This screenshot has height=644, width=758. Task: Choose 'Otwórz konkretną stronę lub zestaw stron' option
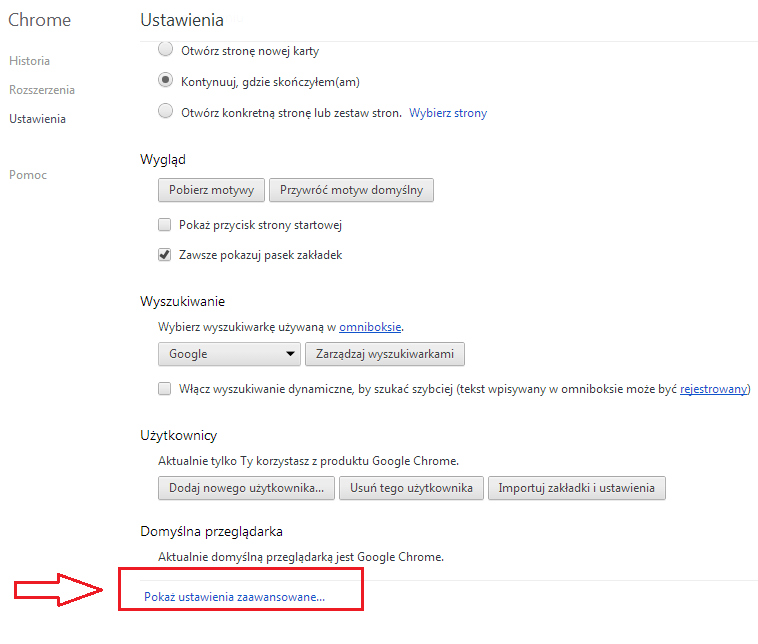165,112
